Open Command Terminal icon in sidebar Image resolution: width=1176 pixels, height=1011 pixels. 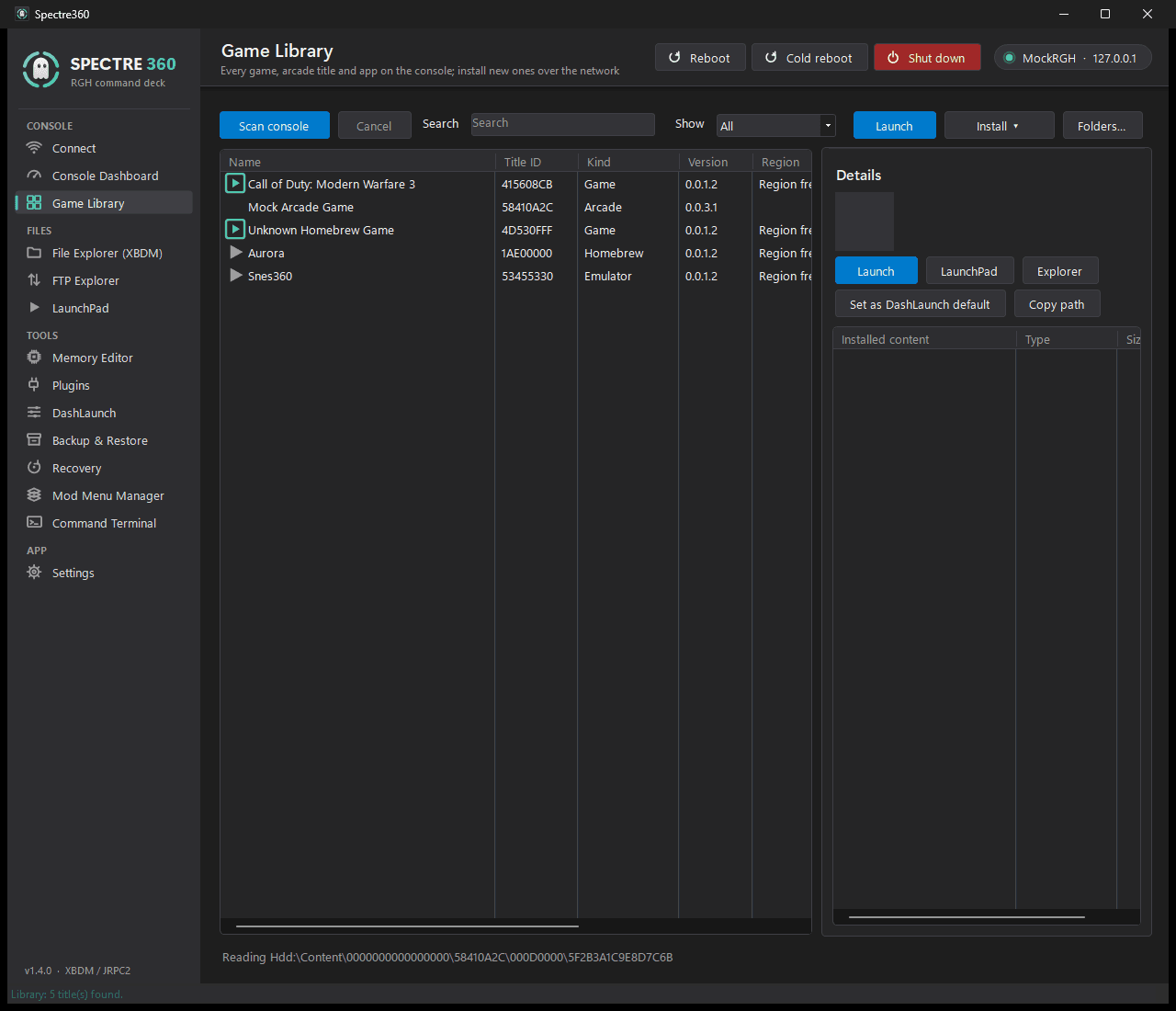(x=34, y=523)
